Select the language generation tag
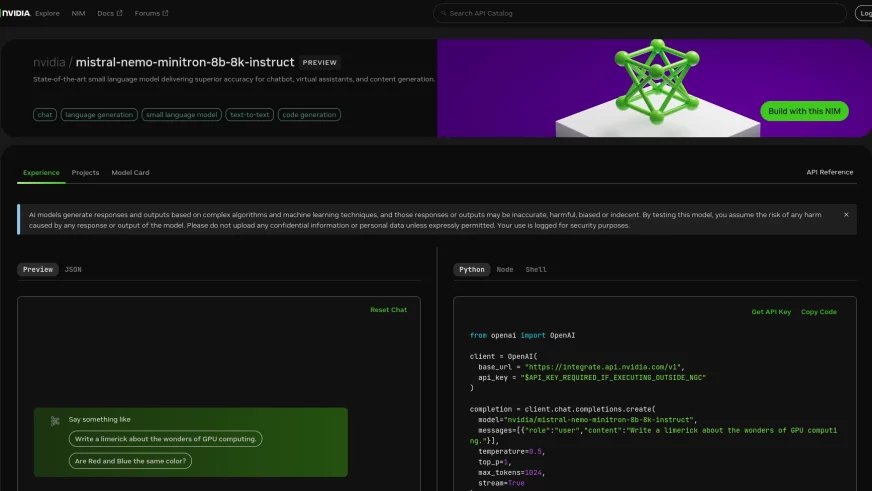872x491 pixels. [x=99, y=115]
